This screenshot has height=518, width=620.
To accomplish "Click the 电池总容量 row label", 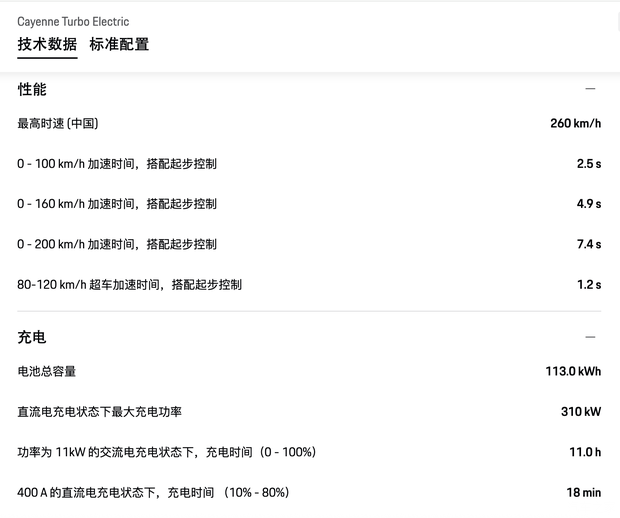I will (46, 371).
